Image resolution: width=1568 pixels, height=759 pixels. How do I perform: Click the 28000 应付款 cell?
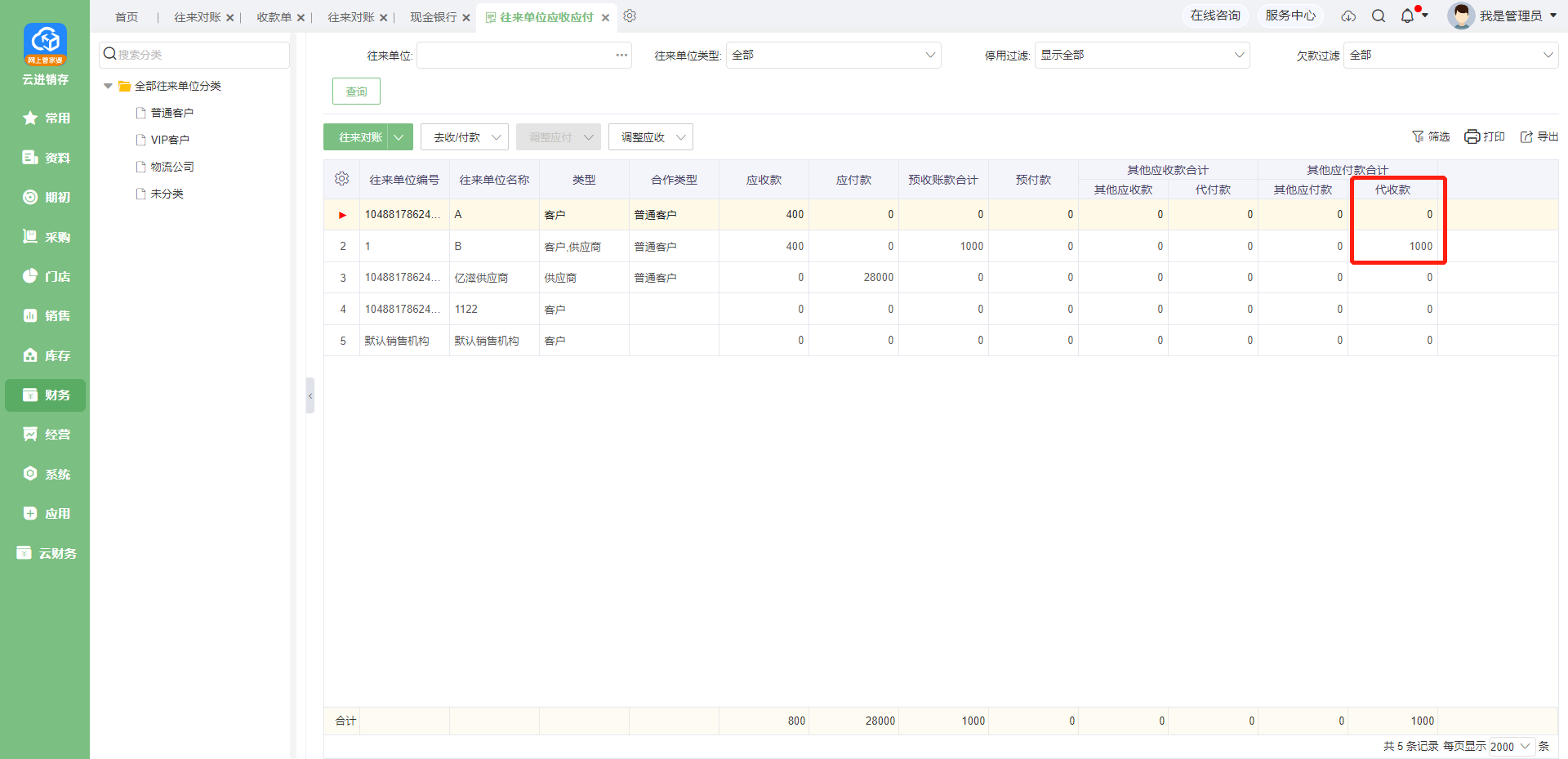pyautogui.click(x=853, y=278)
